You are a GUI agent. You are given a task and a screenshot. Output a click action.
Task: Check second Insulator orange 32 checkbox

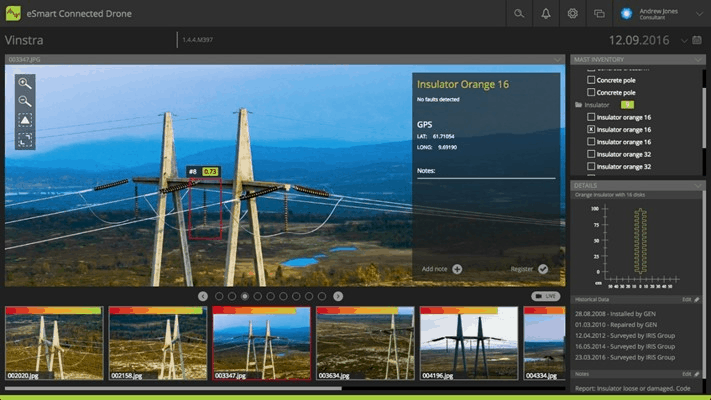[591, 166]
